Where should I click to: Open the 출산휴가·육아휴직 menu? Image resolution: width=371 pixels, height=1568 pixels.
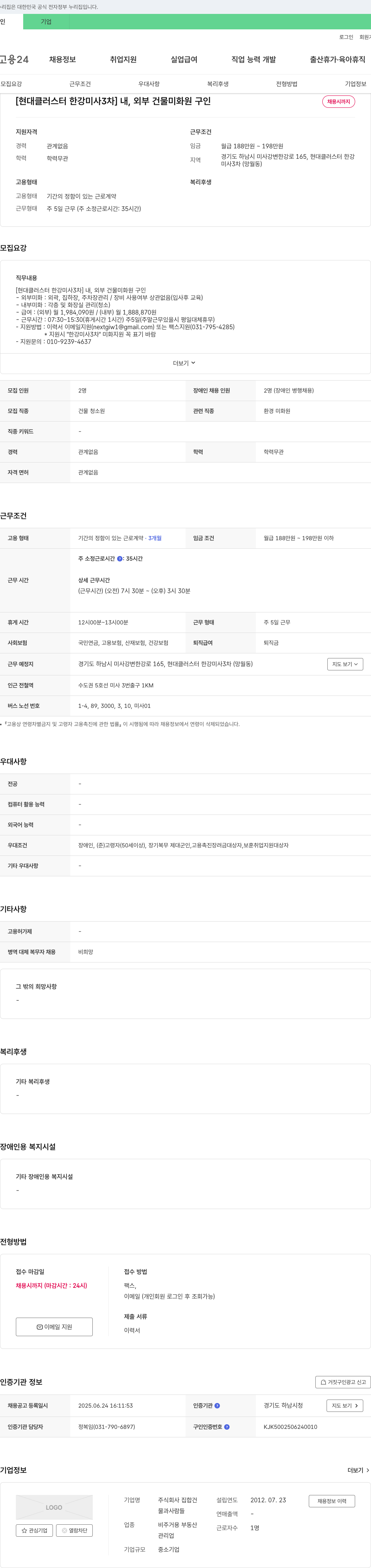[x=337, y=60]
